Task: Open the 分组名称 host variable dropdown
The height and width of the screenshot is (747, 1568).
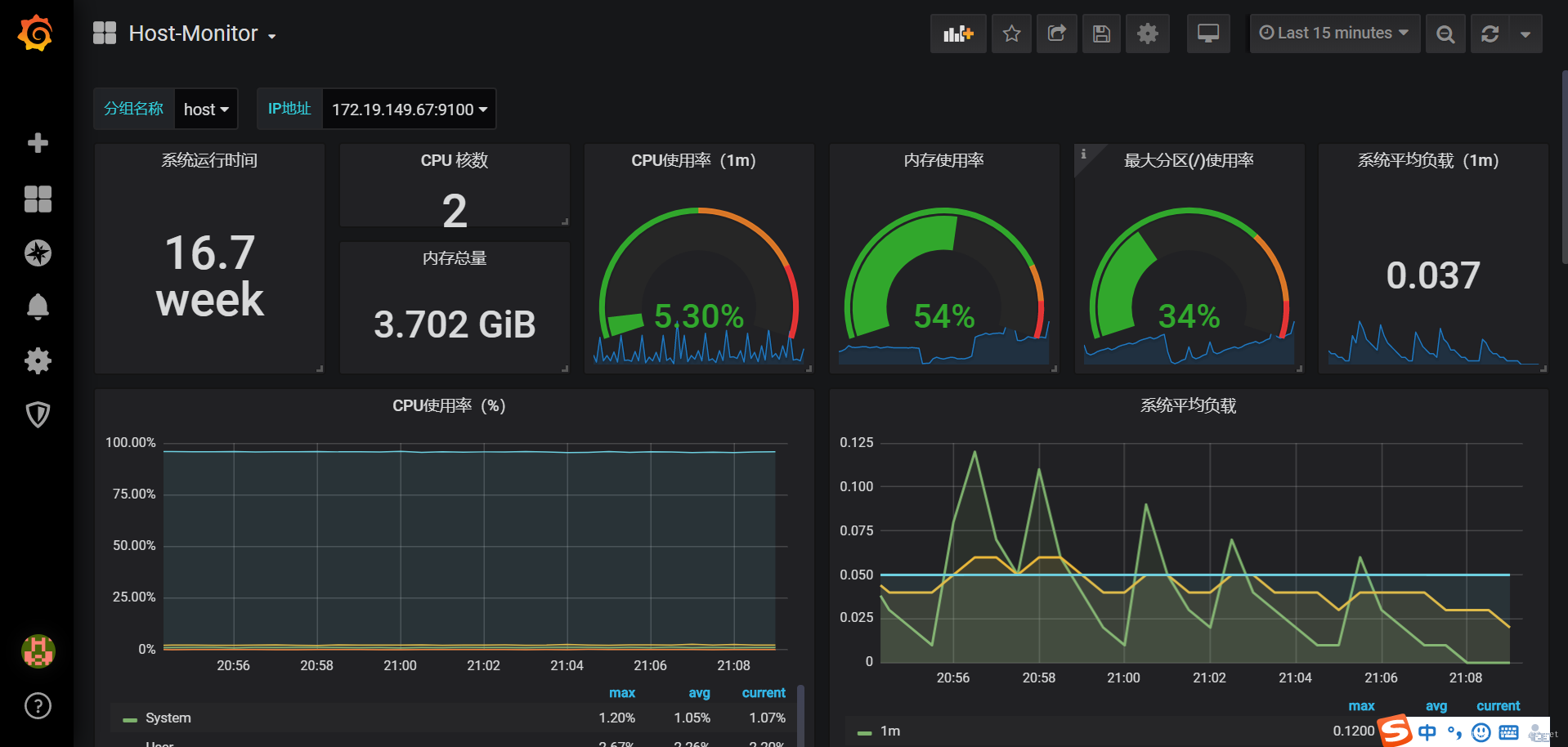Action: pyautogui.click(x=206, y=109)
